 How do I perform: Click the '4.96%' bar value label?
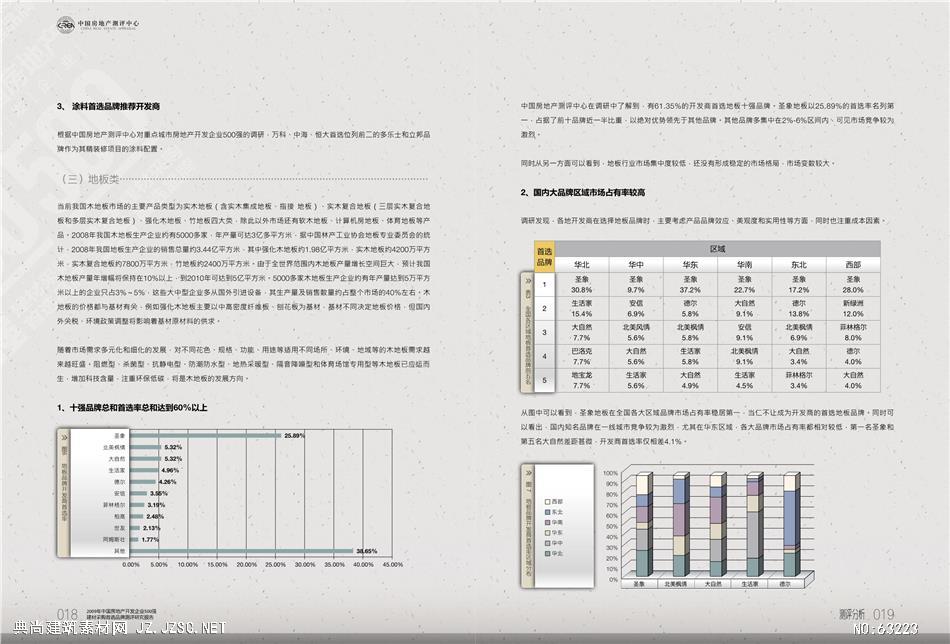[x=170, y=470]
